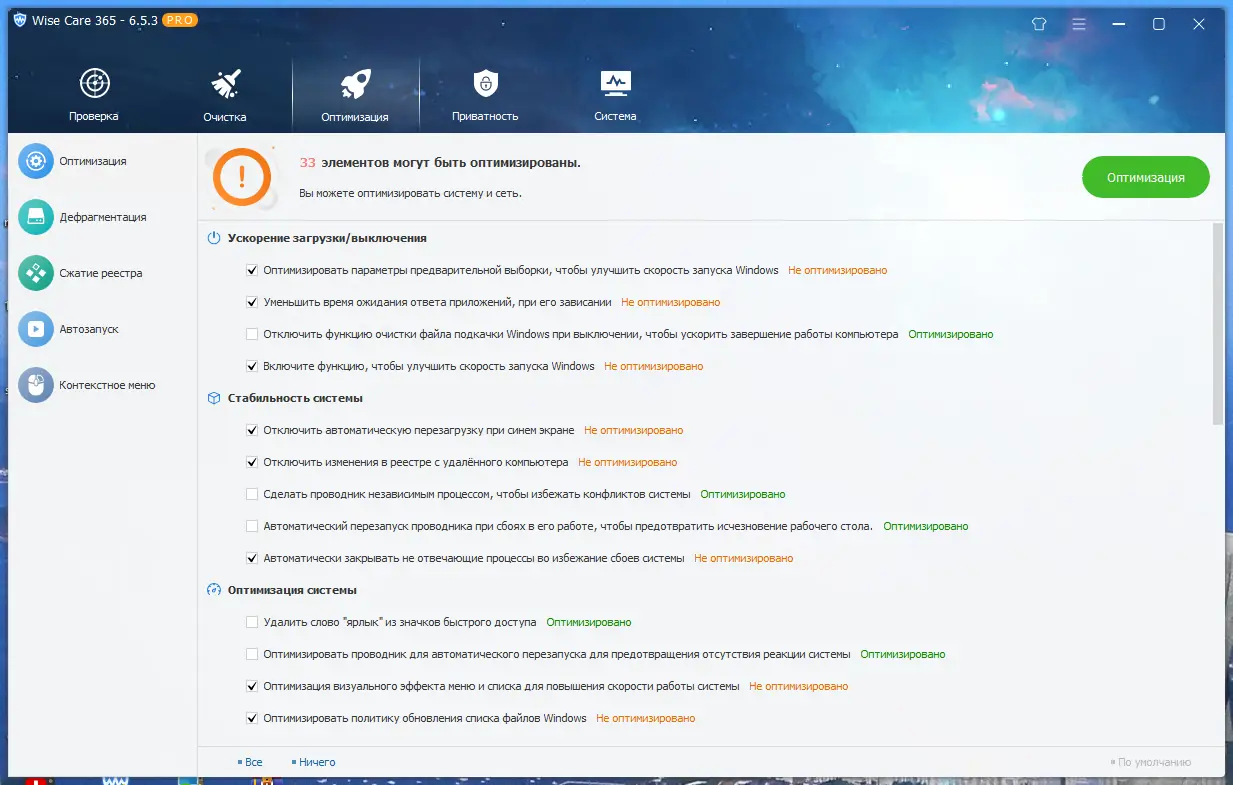Click the cube icon beside Стабильность системы
Image resolution: width=1233 pixels, height=785 pixels.
pos(213,398)
